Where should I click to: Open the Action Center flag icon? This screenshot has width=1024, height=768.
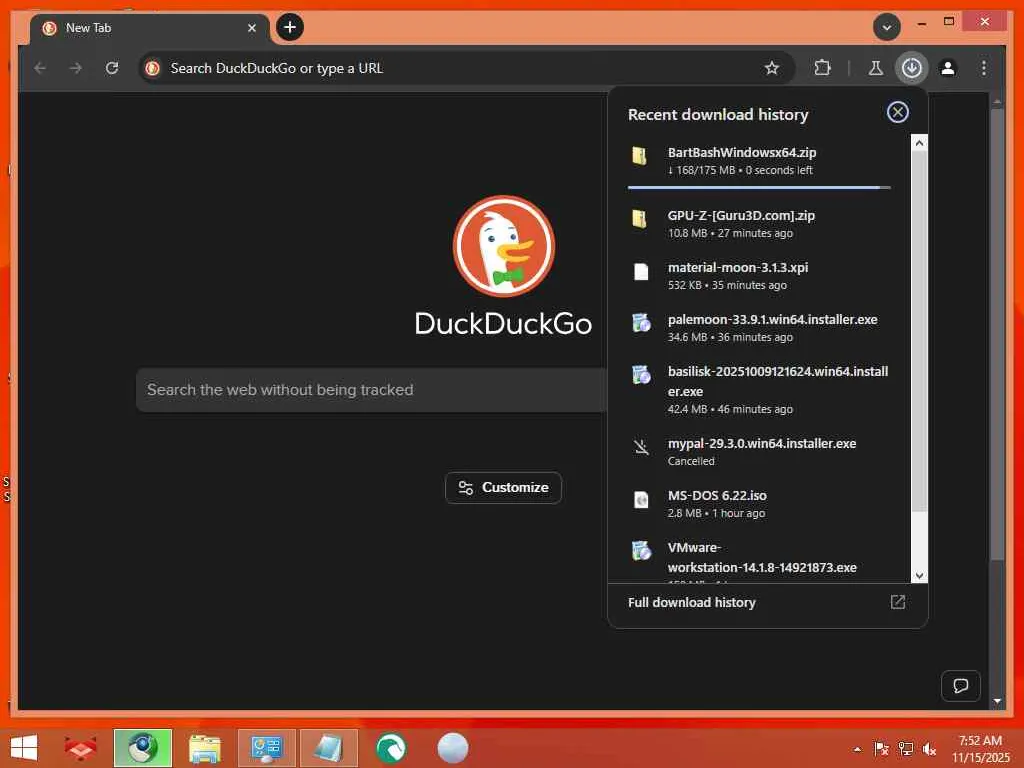point(881,749)
